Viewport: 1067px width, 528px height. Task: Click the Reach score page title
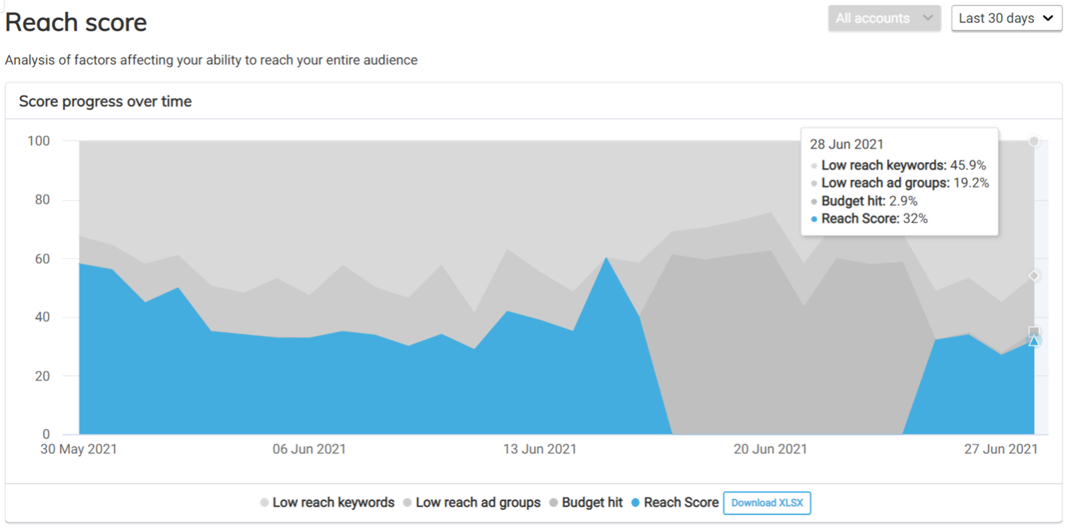(x=76, y=22)
